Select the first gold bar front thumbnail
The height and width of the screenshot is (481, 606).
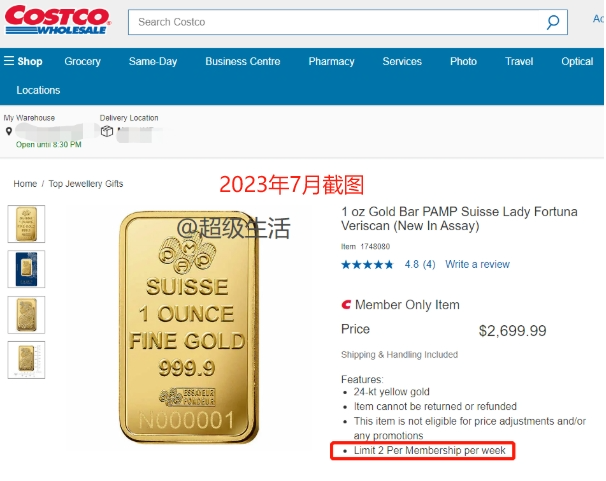tap(26, 224)
